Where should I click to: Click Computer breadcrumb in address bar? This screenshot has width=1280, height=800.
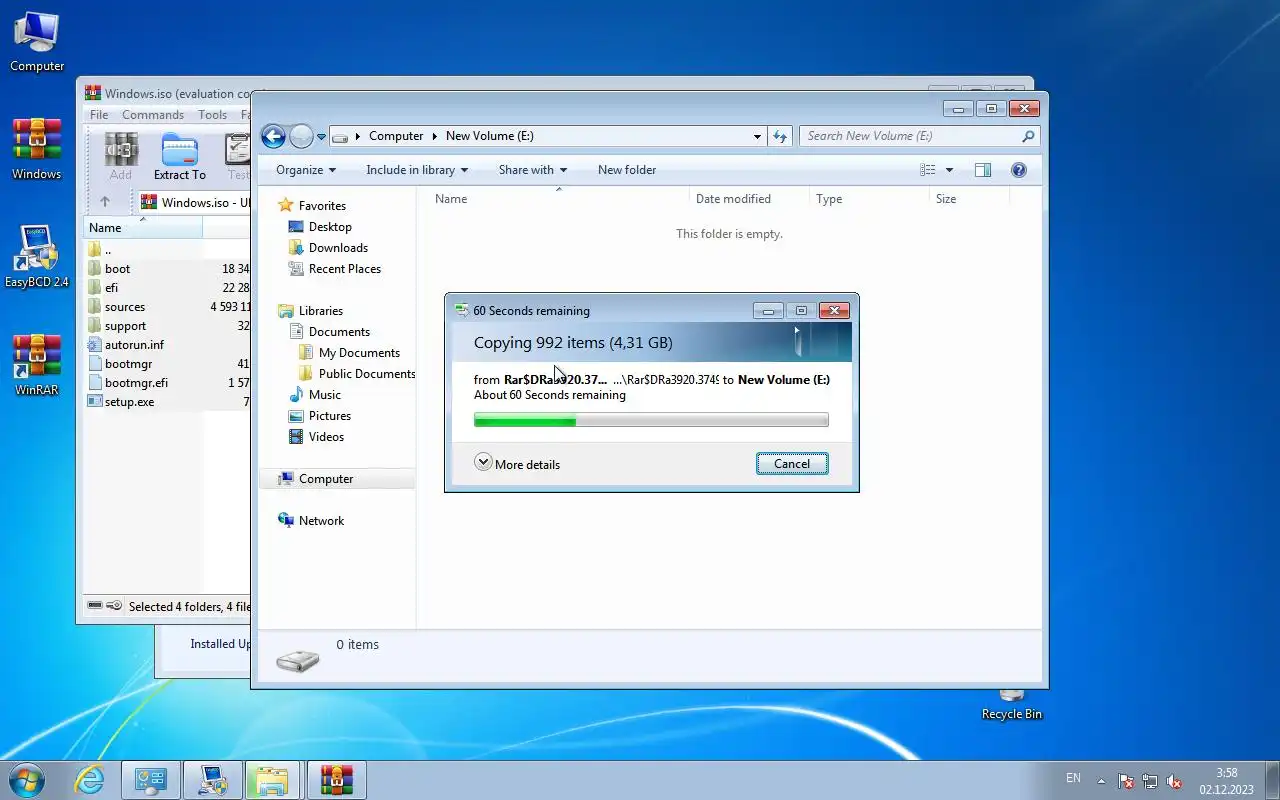pos(396,136)
